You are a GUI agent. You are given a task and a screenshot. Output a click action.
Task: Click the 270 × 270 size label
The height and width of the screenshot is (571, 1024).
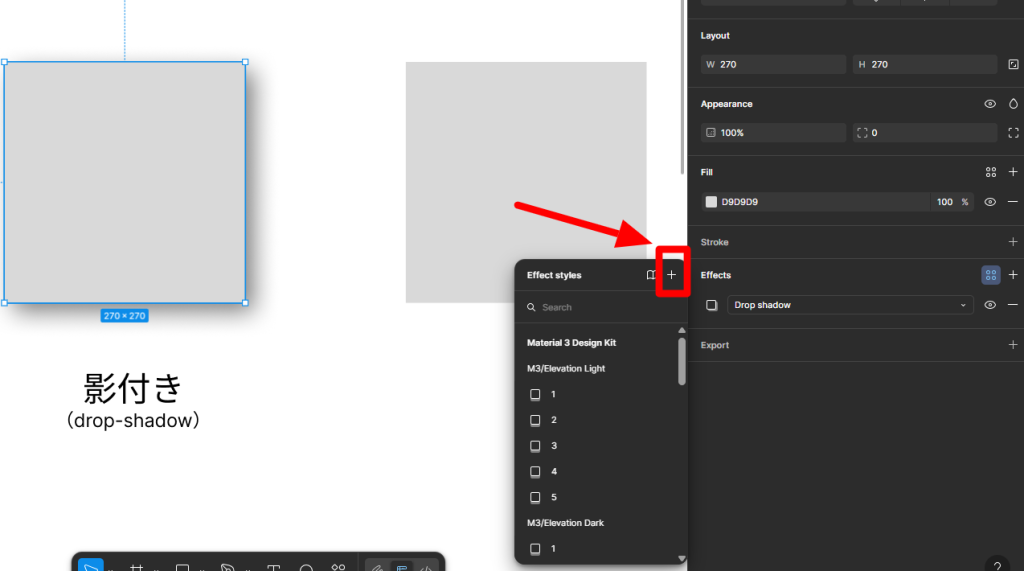pyautogui.click(x=124, y=316)
